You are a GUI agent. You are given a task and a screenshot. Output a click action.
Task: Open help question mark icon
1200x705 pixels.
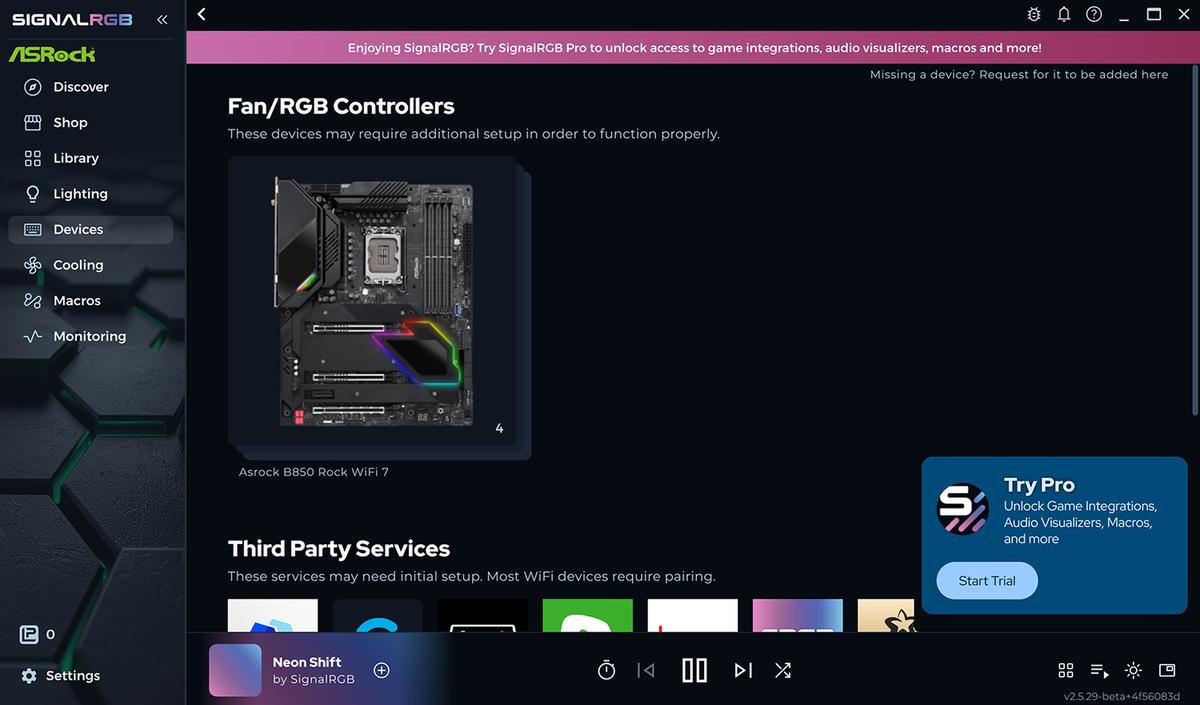tap(1094, 15)
